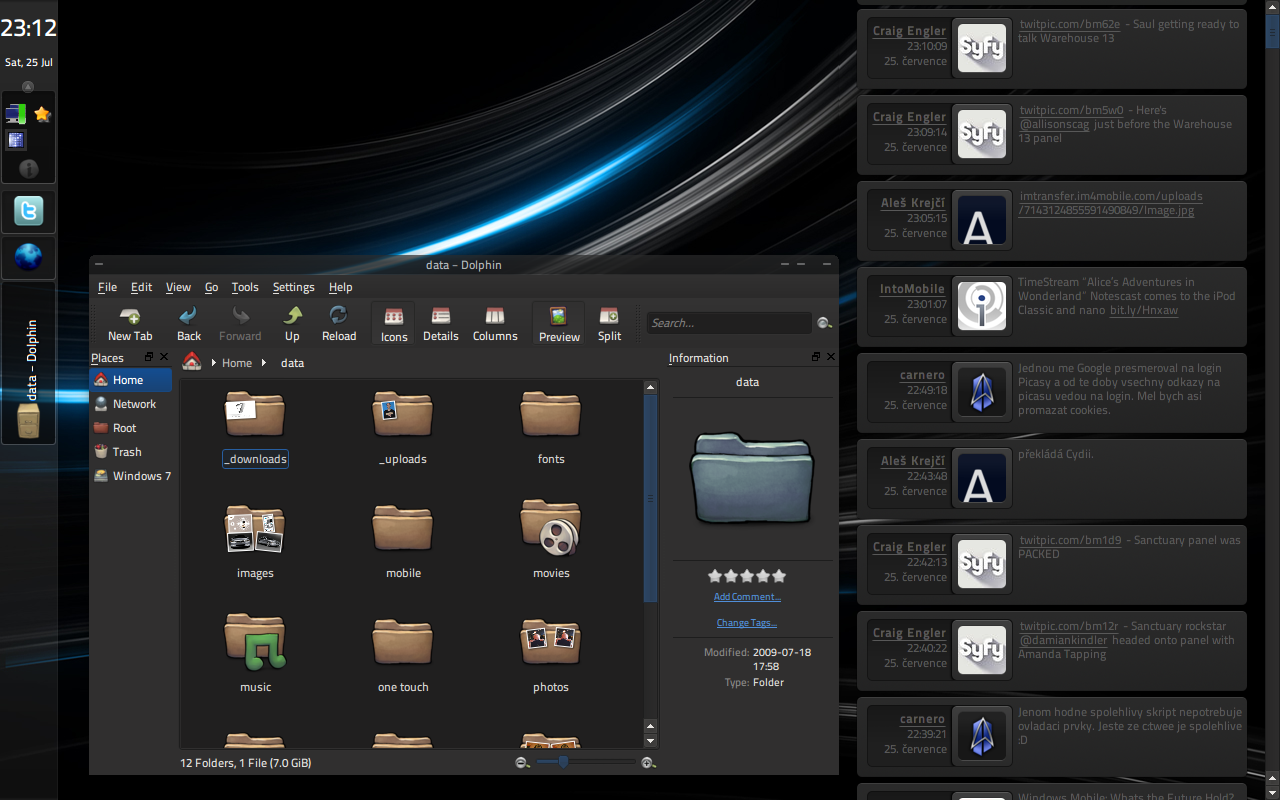Viewport: 1280px width, 800px height.
Task: Click the bottom-most scroll-down arrow of file view
Action: tap(650, 741)
